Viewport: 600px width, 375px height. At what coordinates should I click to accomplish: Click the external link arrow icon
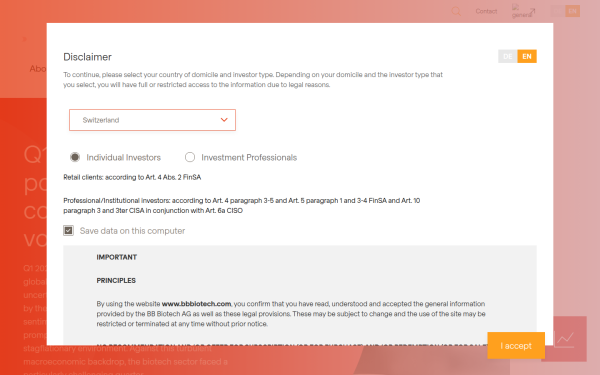coord(532,12)
